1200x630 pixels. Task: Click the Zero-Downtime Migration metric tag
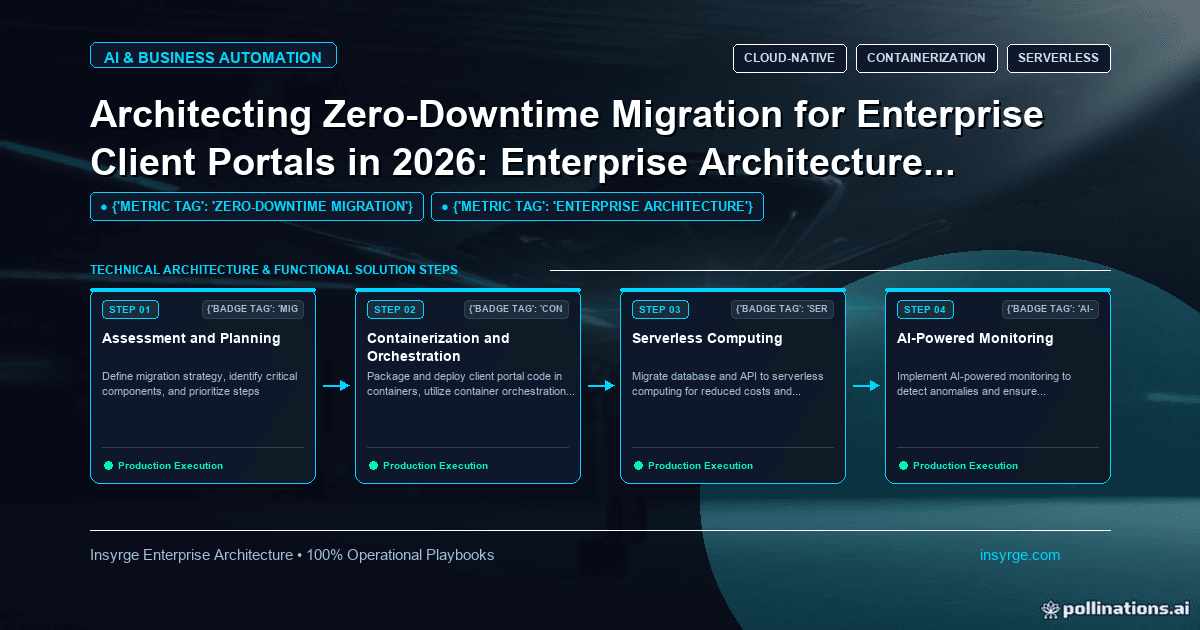click(x=257, y=206)
